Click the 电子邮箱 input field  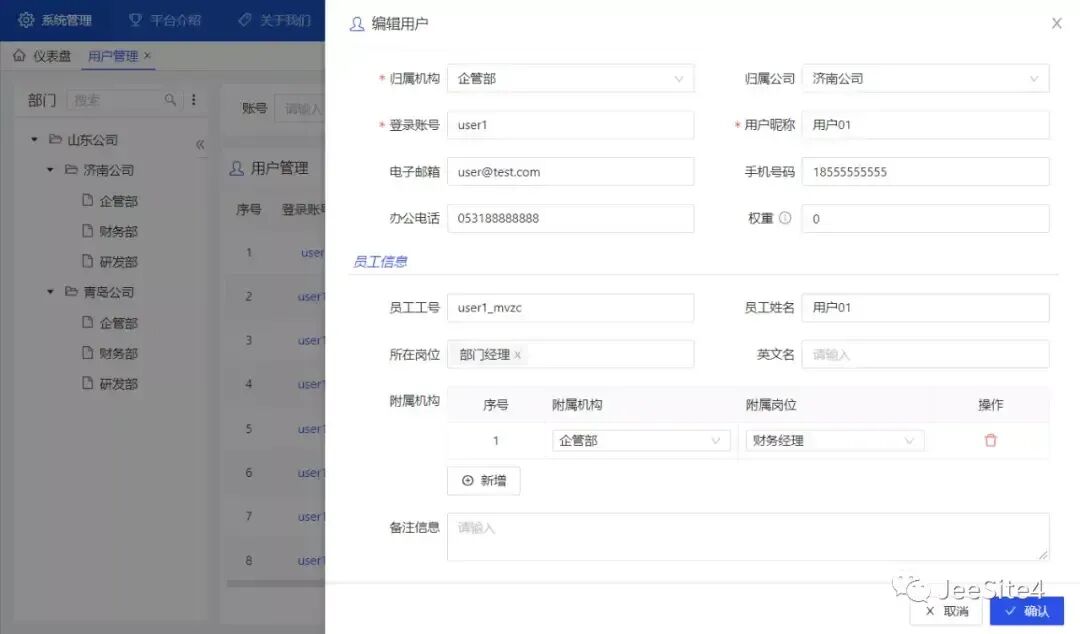point(570,172)
